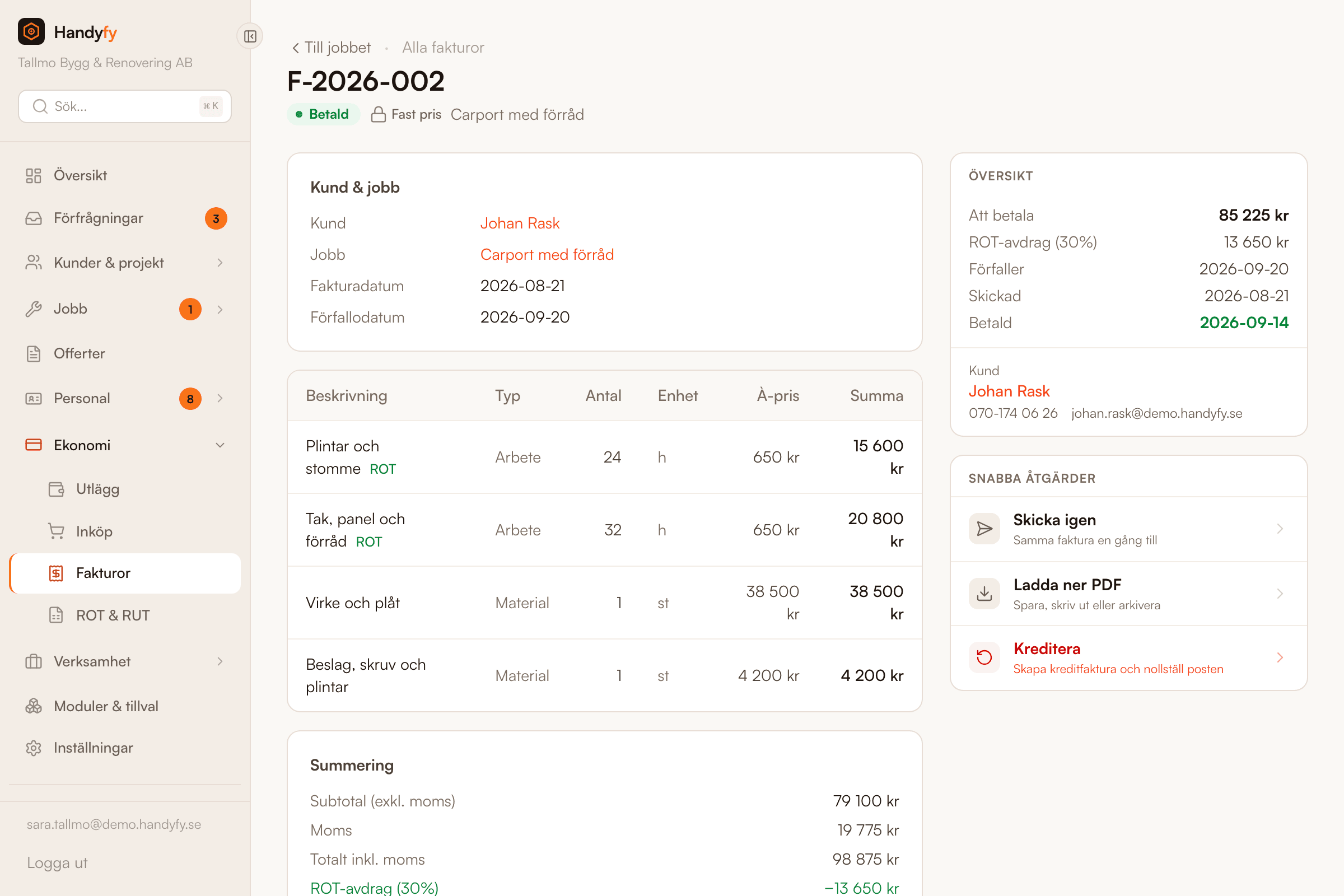This screenshot has width=1344, height=896.
Task: Click the Jobb wrench icon
Action: coord(34,309)
